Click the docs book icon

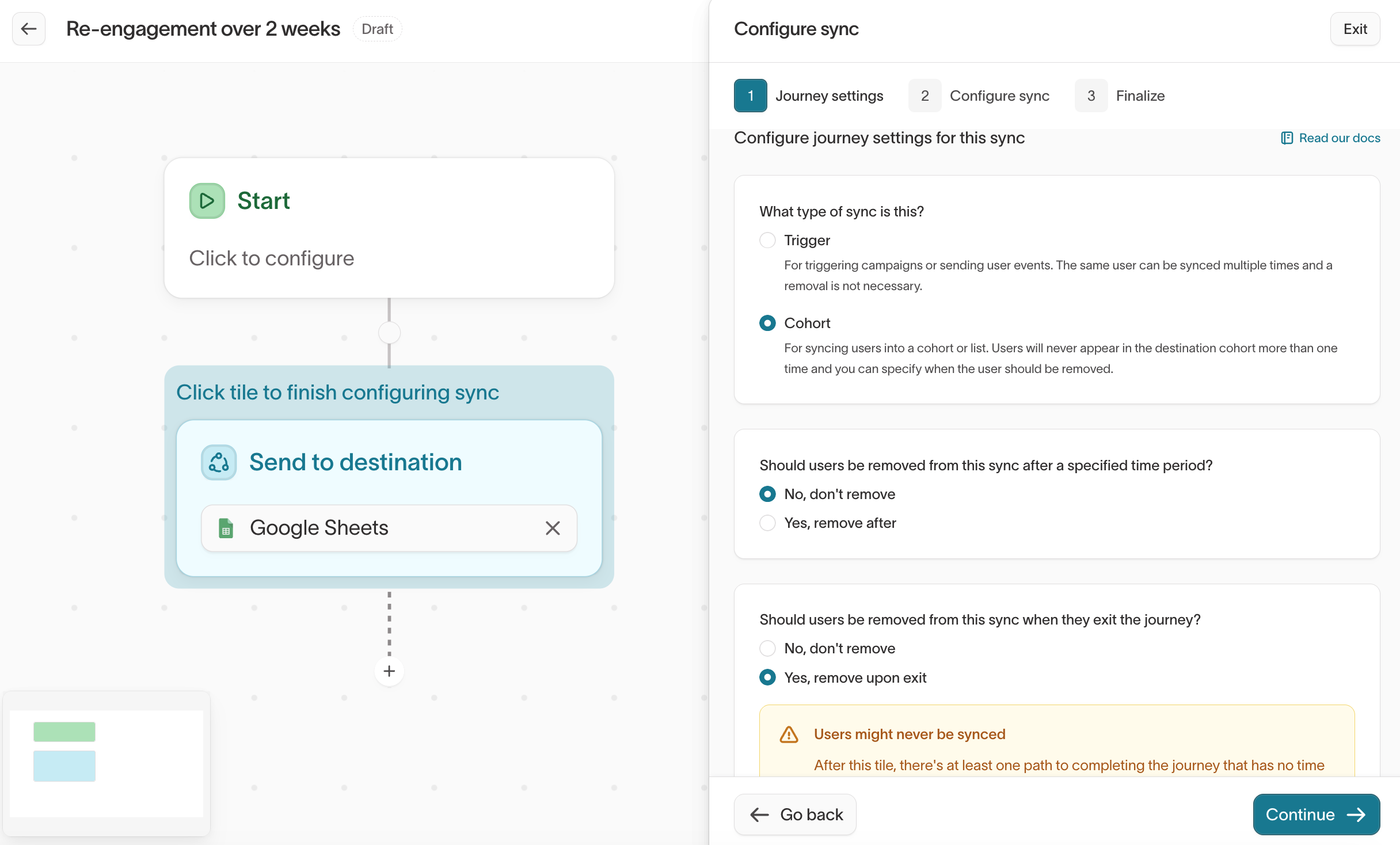tap(1287, 138)
